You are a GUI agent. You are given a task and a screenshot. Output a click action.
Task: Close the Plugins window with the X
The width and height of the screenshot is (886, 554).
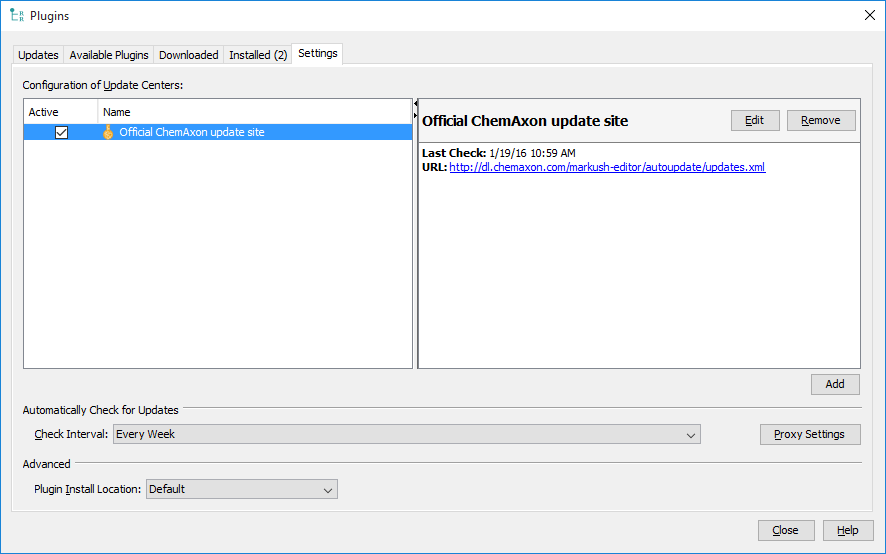click(868, 16)
